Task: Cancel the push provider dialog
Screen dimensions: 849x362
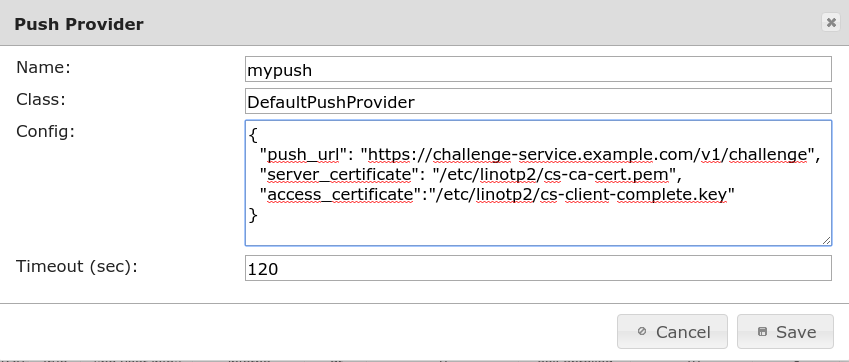Action: coord(672,332)
